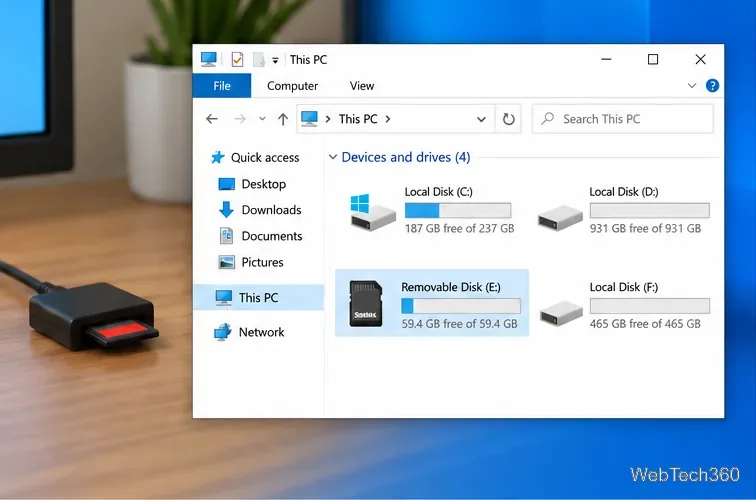Select Network in the navigation pane
The image size is (756, 500).
tap(261, 332)
